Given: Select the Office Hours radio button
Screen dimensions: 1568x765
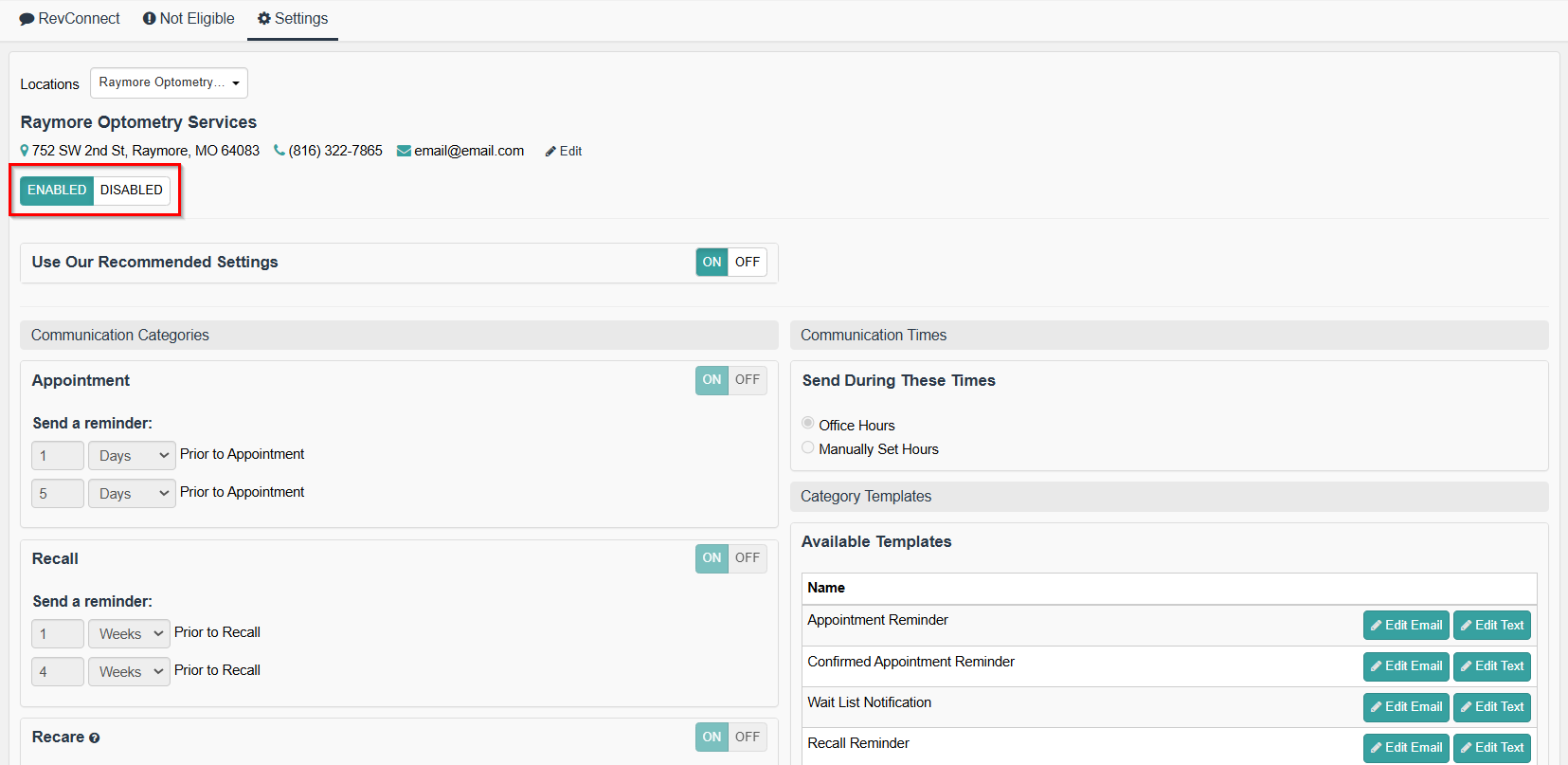Looking at the screenshot, I should coord(808,423).
